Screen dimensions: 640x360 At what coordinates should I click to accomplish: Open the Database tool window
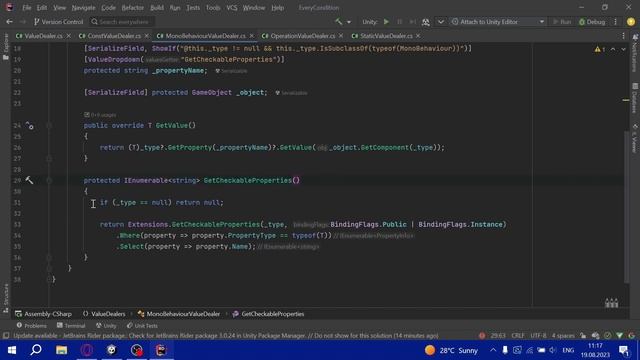coord(635,98)
